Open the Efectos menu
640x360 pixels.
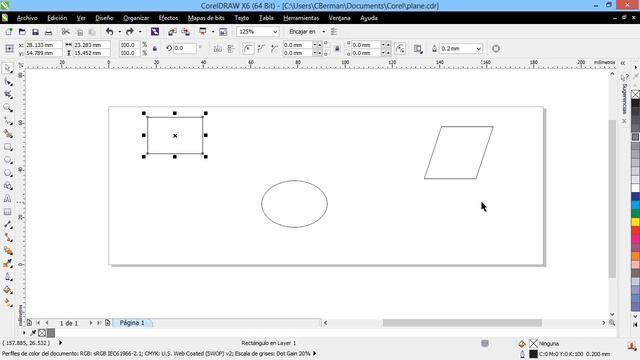(168, 18)
